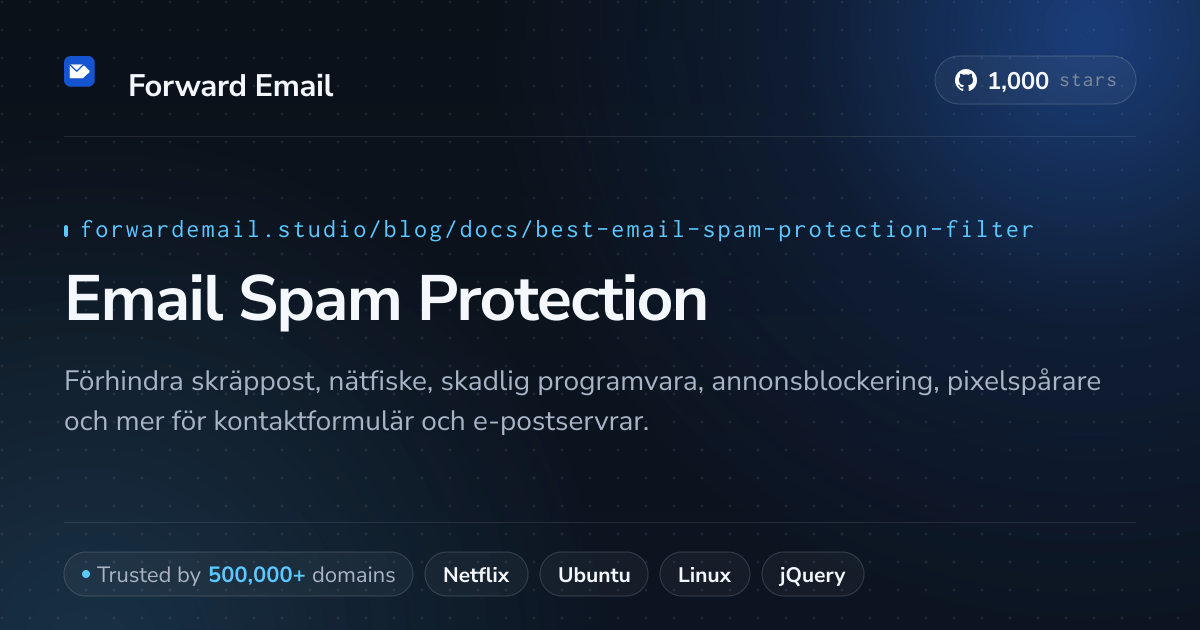Click the word Protection in the title

[562, 298]
